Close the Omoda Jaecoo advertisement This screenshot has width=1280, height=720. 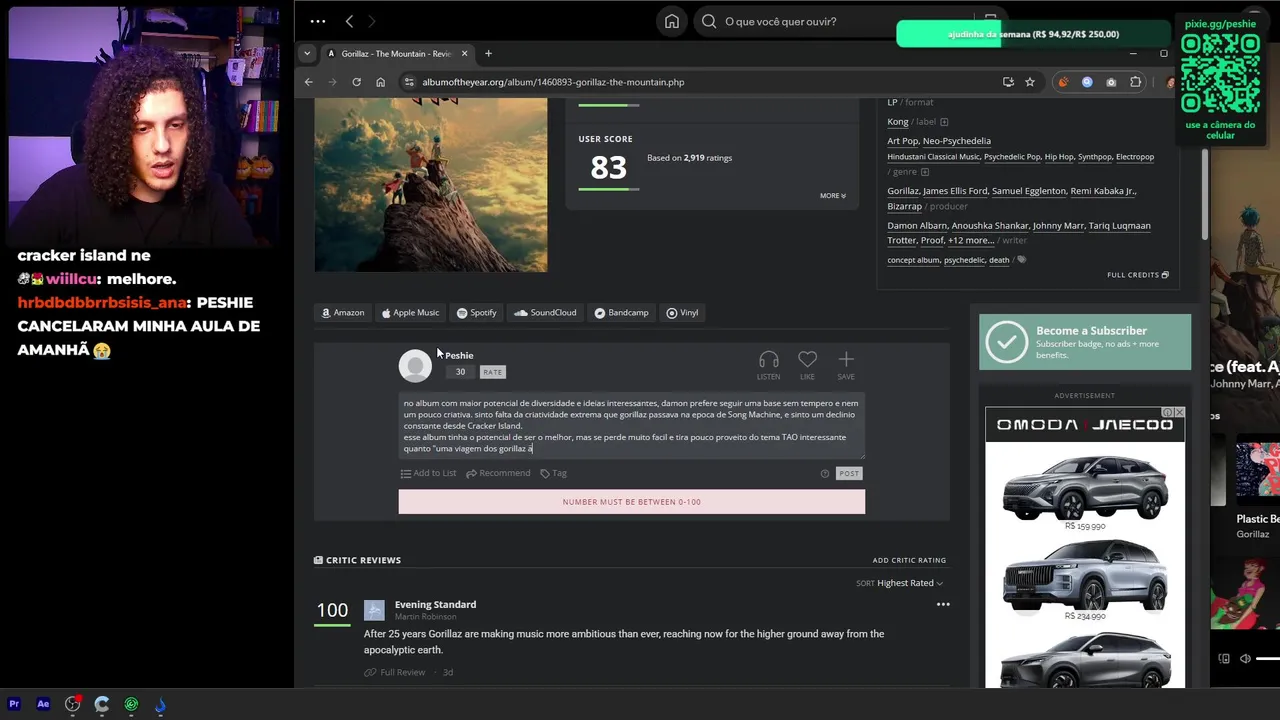(x=1179, y=412)
